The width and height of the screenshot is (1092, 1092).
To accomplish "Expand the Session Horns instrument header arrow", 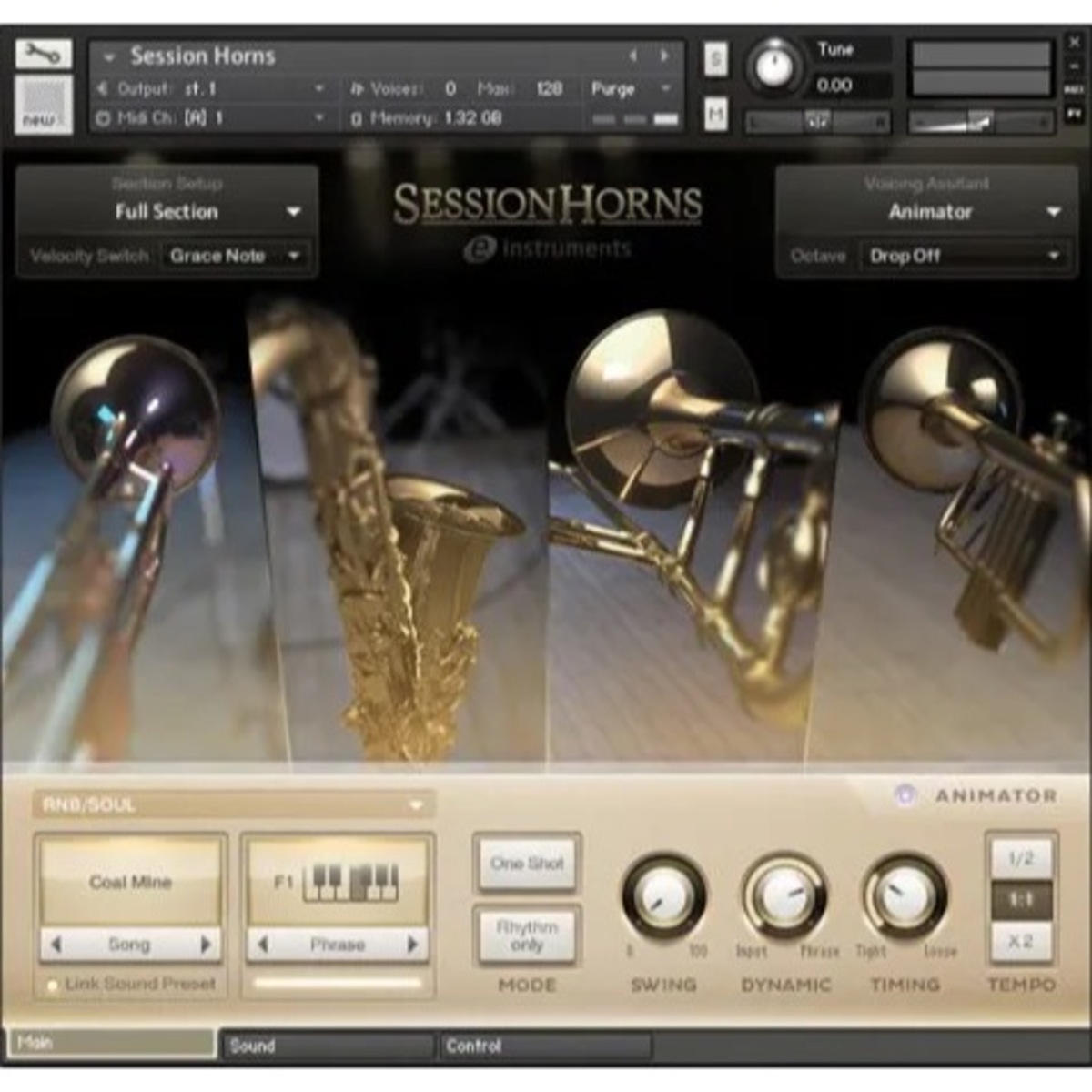I will pyautogui.click(x=109, y=57).
